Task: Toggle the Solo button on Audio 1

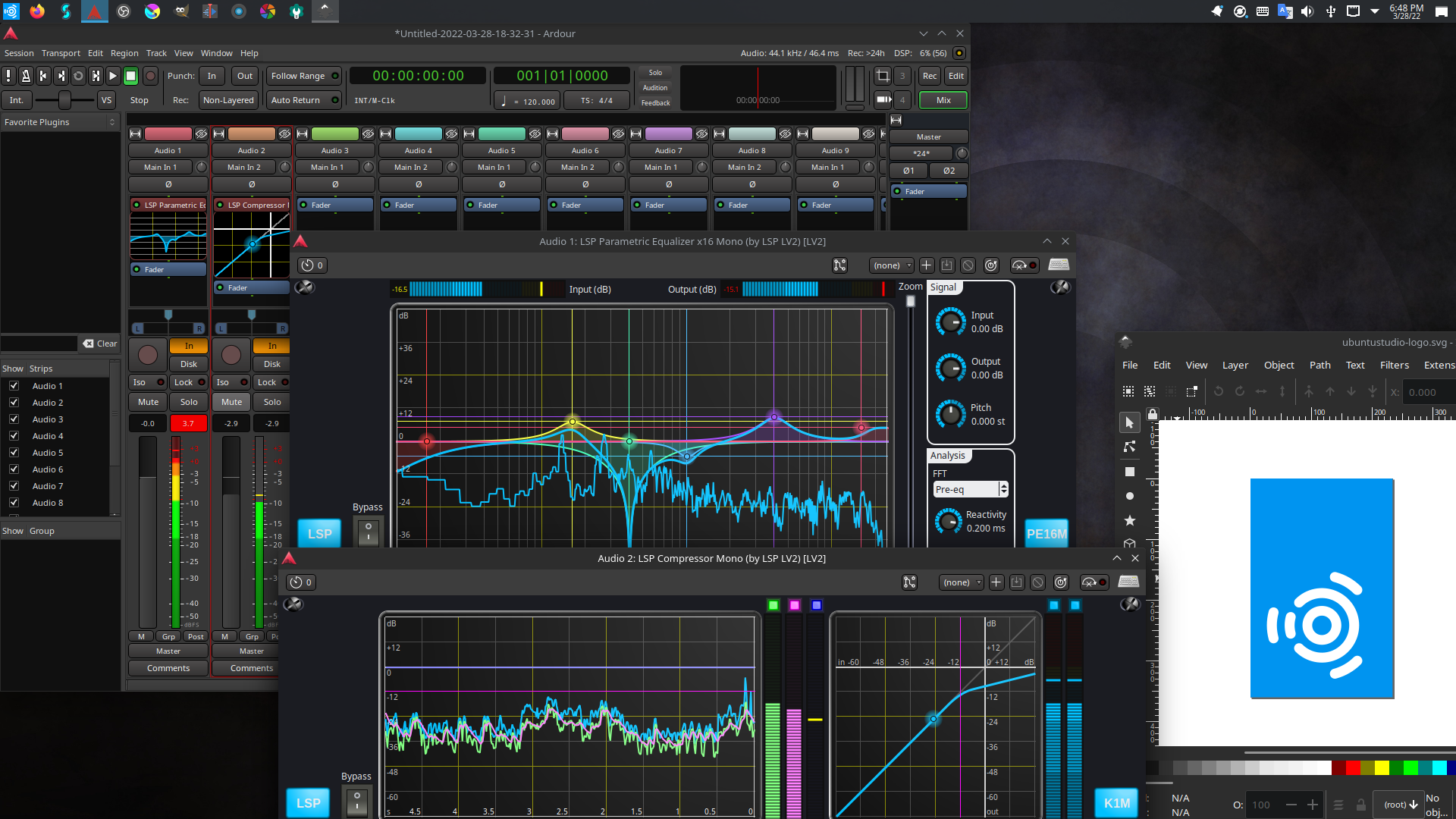Action: coord(188,402)
